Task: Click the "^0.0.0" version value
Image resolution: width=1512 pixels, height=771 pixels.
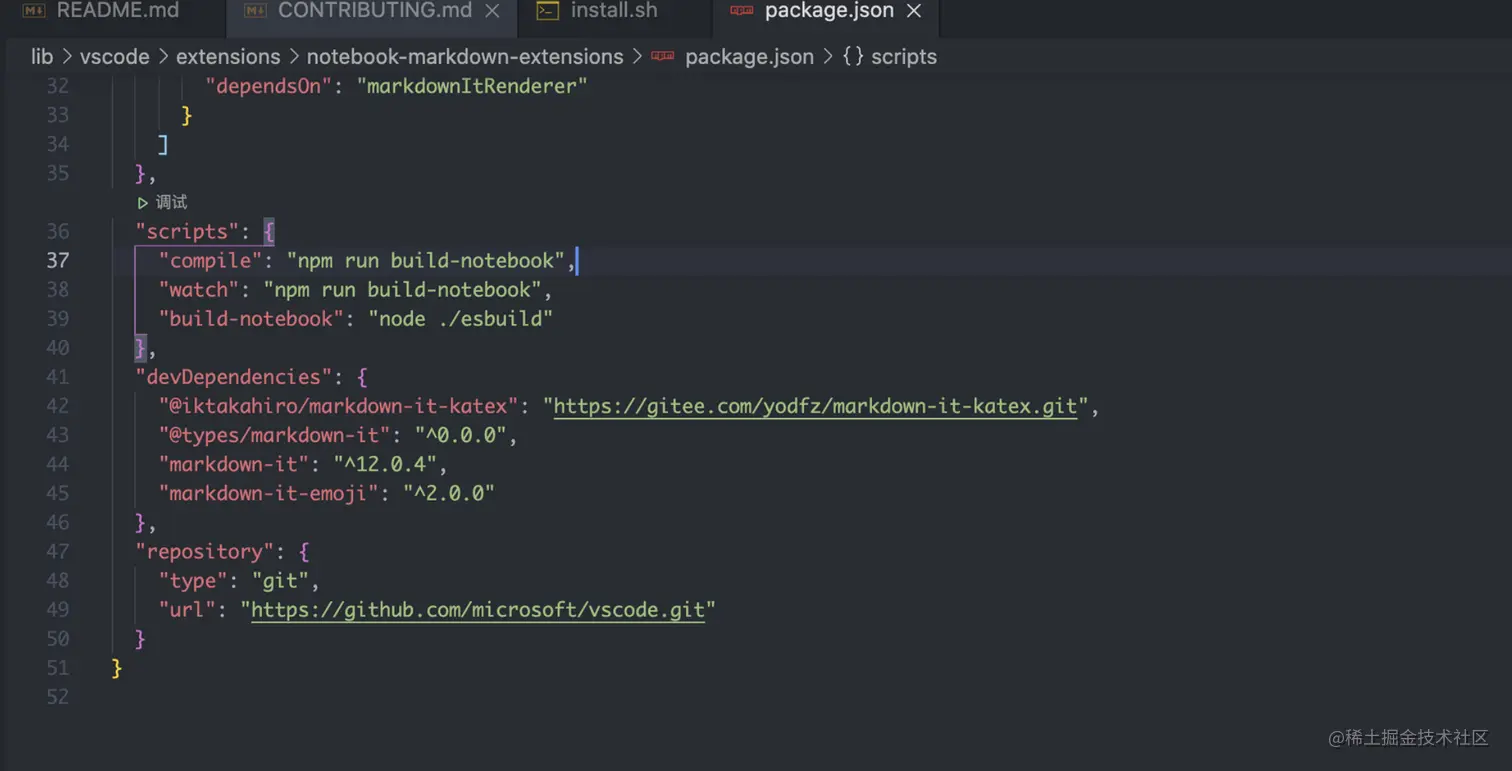Action: (x=461, y=435)
